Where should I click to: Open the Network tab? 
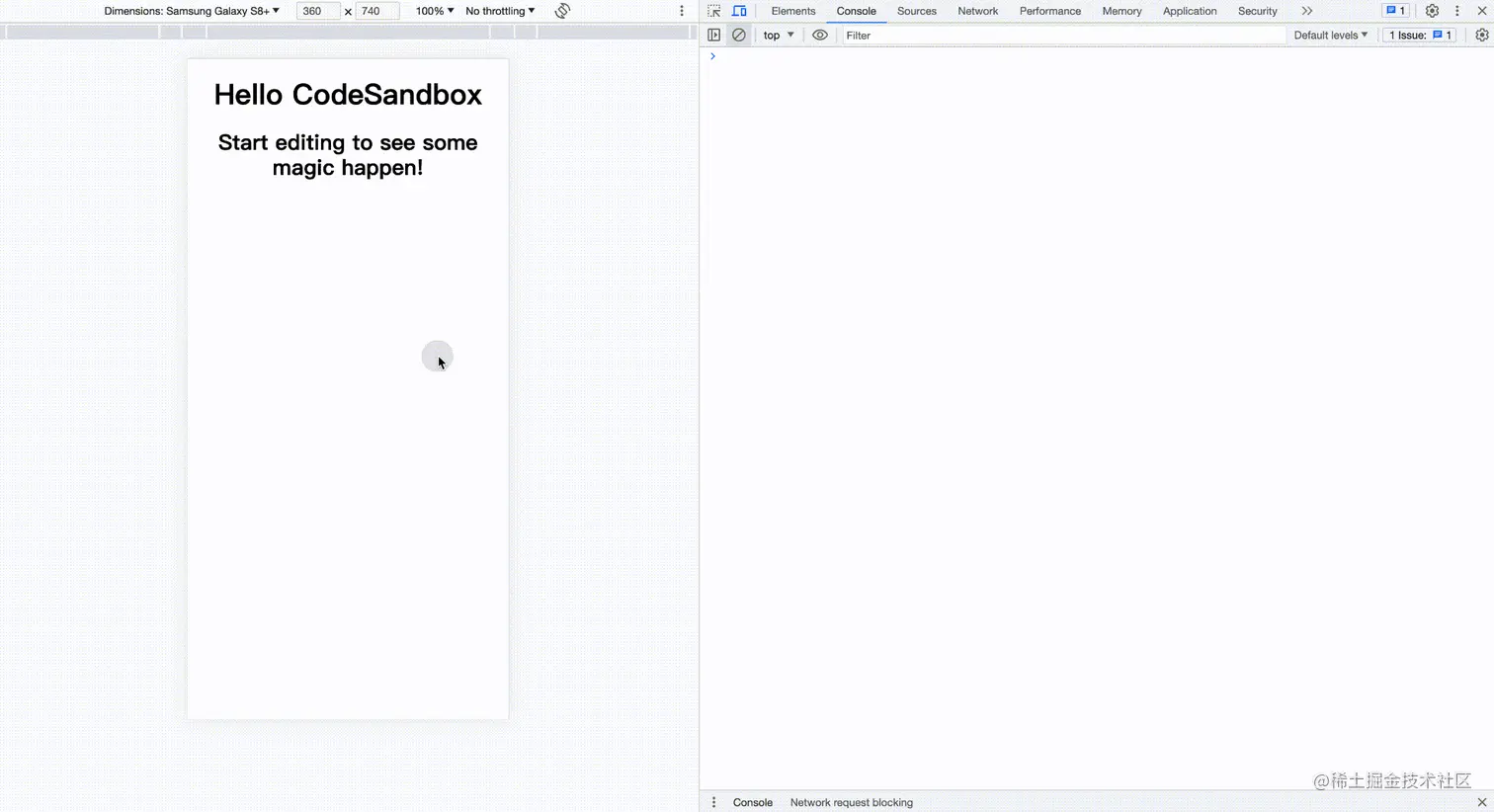pos(977,11)
